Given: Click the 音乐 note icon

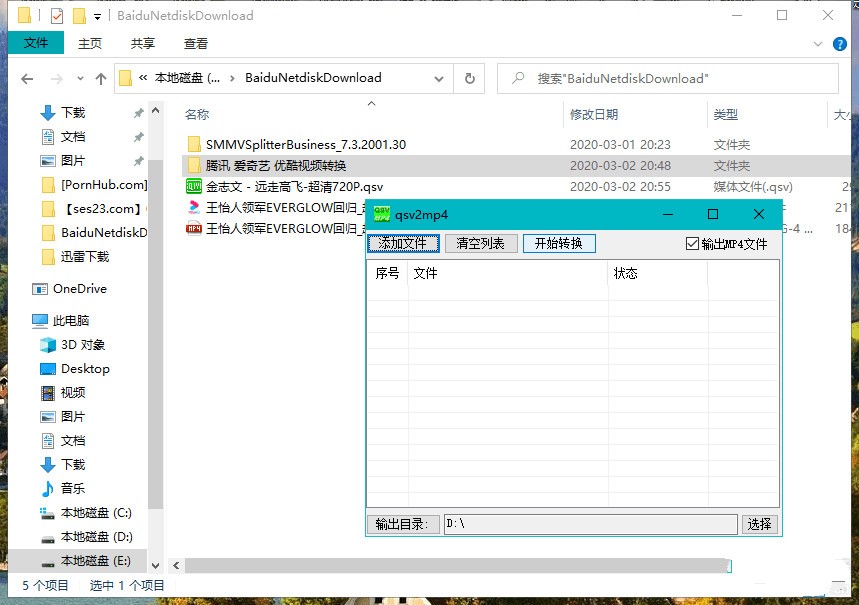Looking at the screenshot, I should [48, 489].
